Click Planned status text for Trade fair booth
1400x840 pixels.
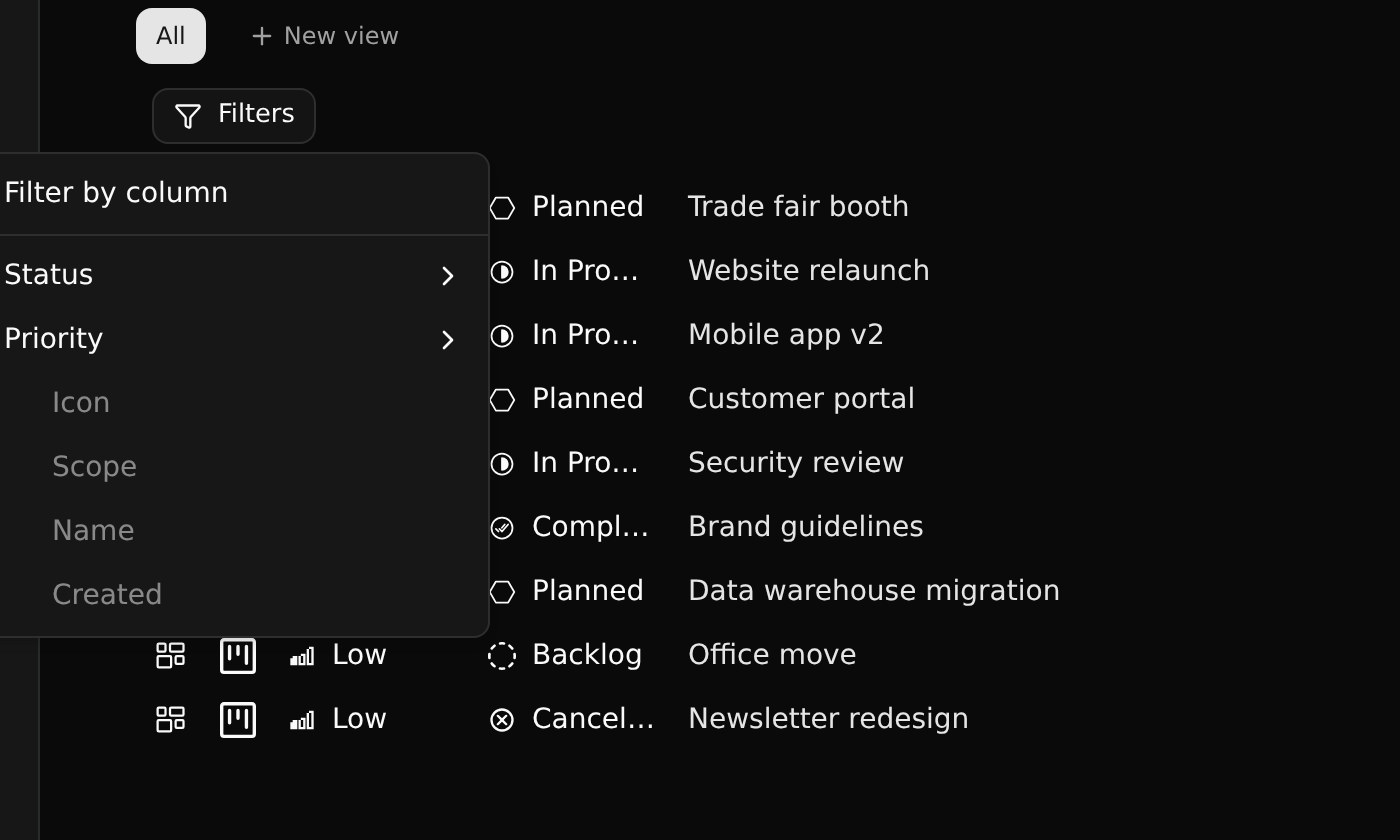(x=588, y=206)
